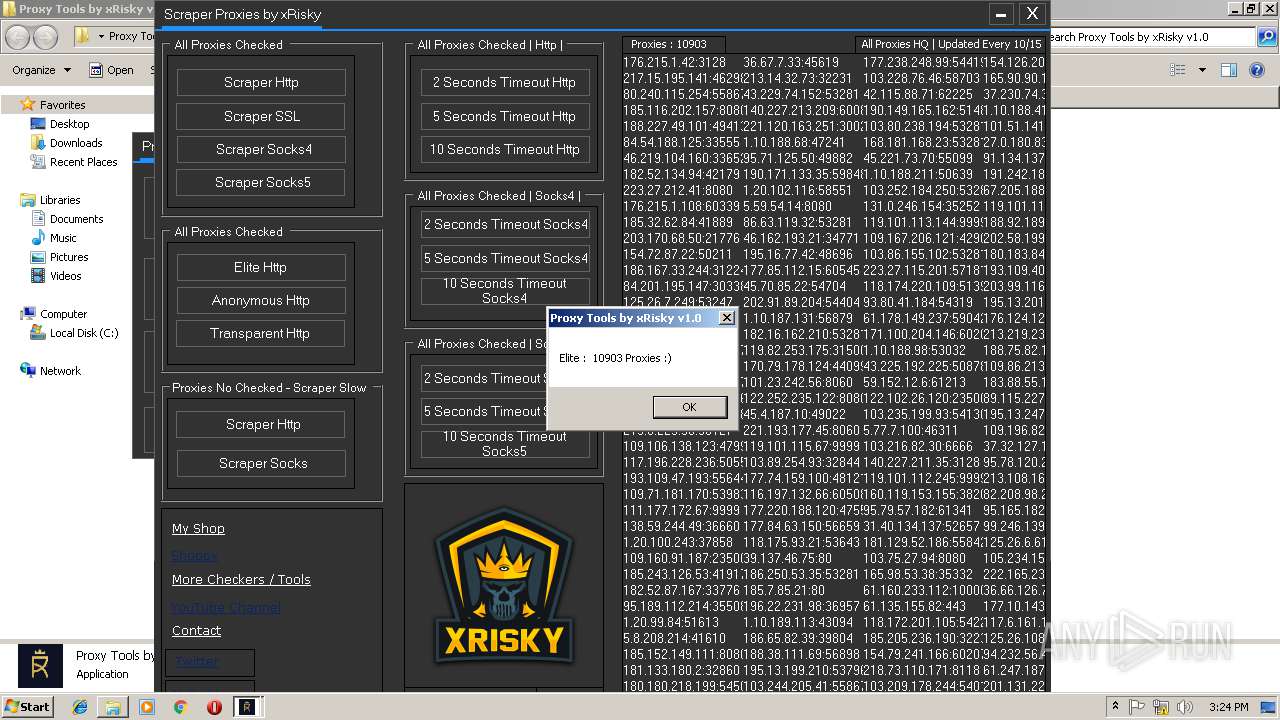The width and height of the screenshot is (1280, 720).
Task: Select 2 Seconds Timeout Http
Action: [504, 82]
